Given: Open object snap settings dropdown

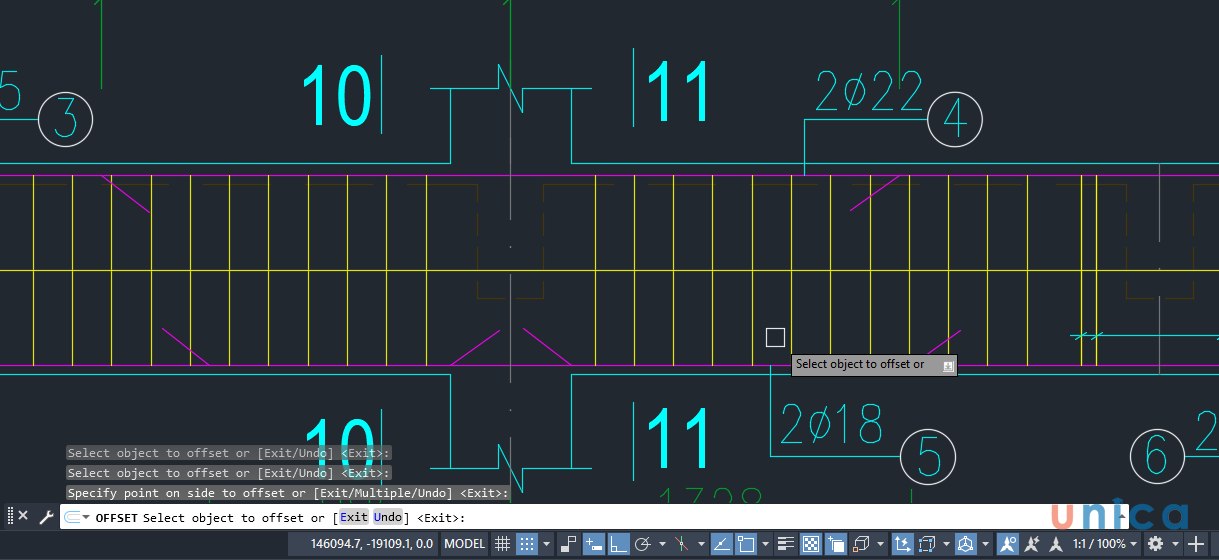Looking at the screenshot, I should pyautogui.click(x=765, y=544).
